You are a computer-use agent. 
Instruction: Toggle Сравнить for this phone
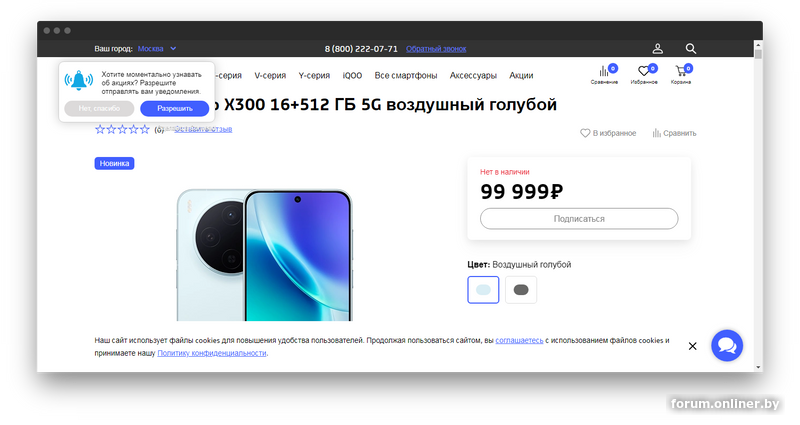point(674,133)
